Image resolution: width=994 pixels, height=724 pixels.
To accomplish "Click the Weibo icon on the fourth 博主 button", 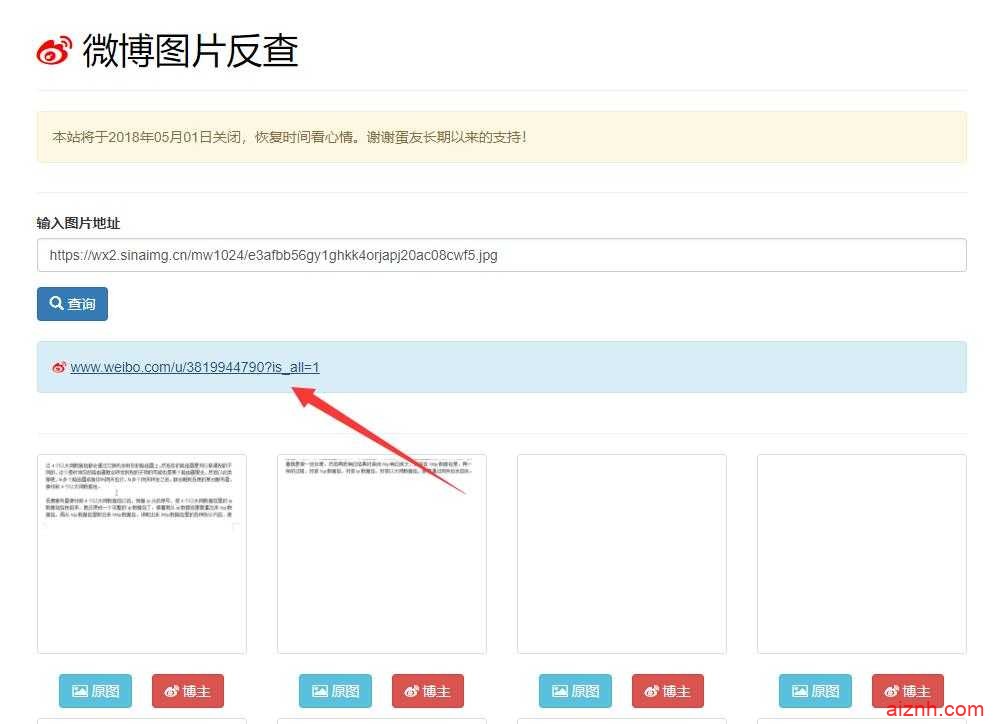I will 891,691.
